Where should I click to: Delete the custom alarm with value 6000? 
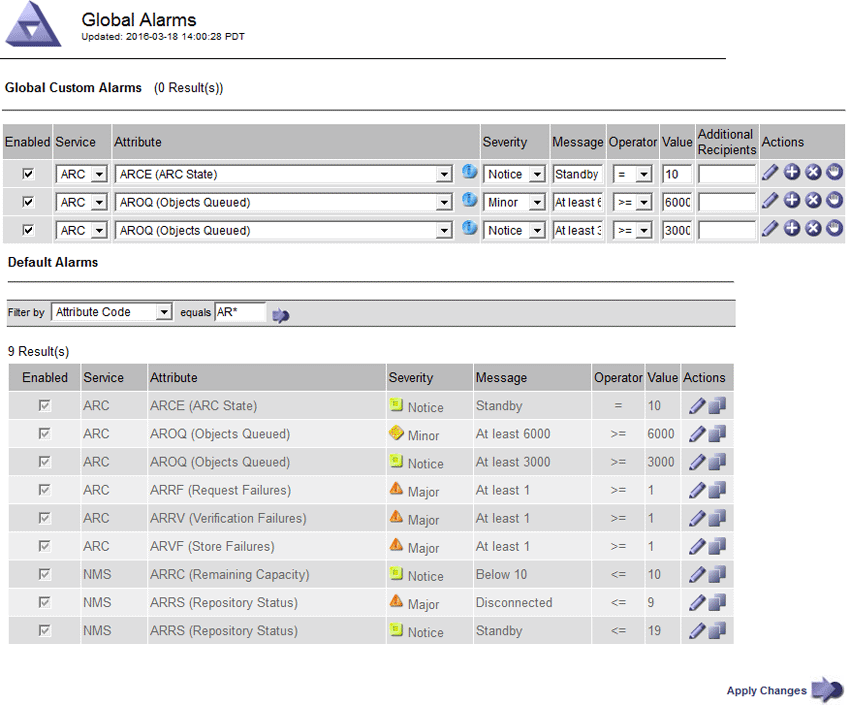tap(813, 201)
